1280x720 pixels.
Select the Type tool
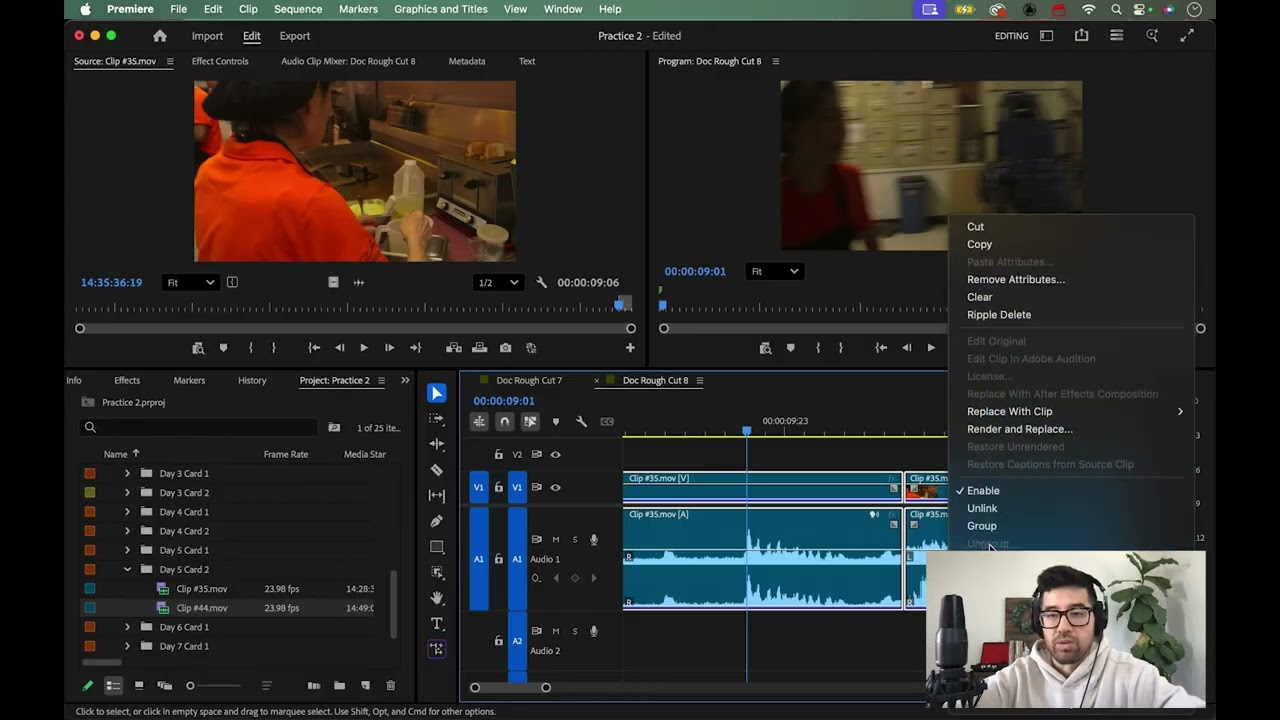(437, 624)
